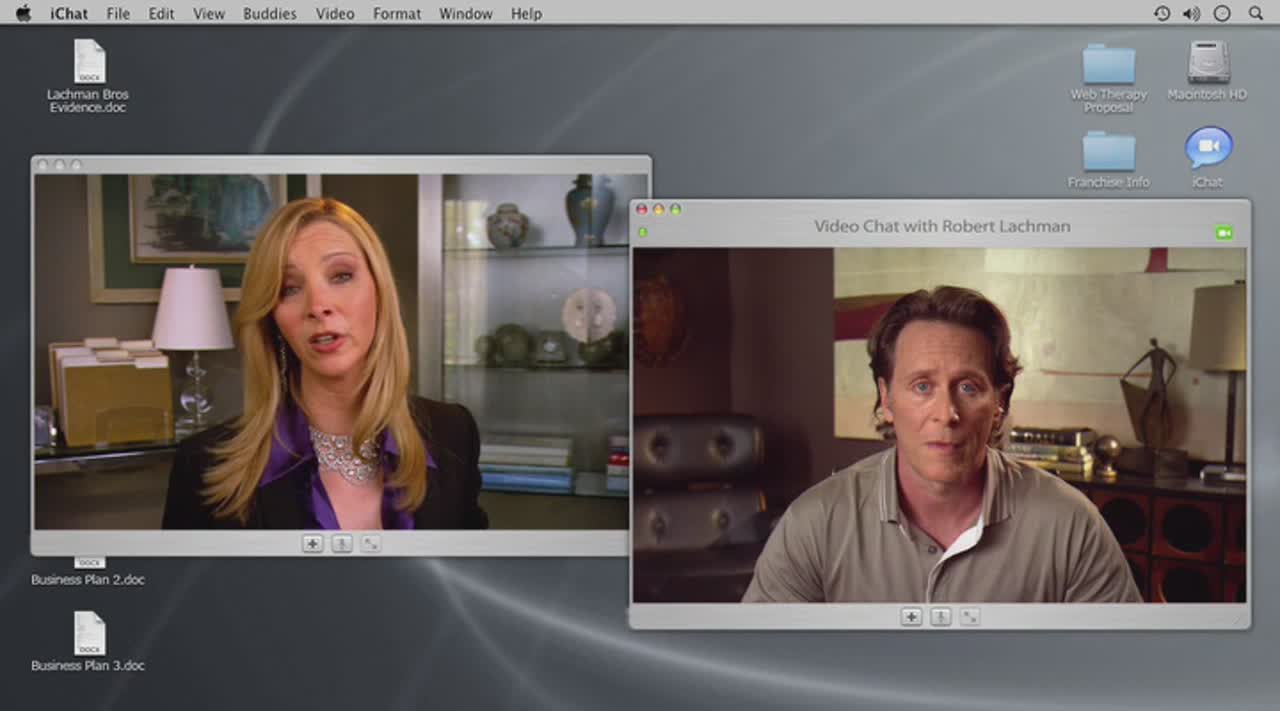The width and height of the screenshot is (1280, 711).
Task: Click the Spotlight search icon
Action: coord(1256,14)
